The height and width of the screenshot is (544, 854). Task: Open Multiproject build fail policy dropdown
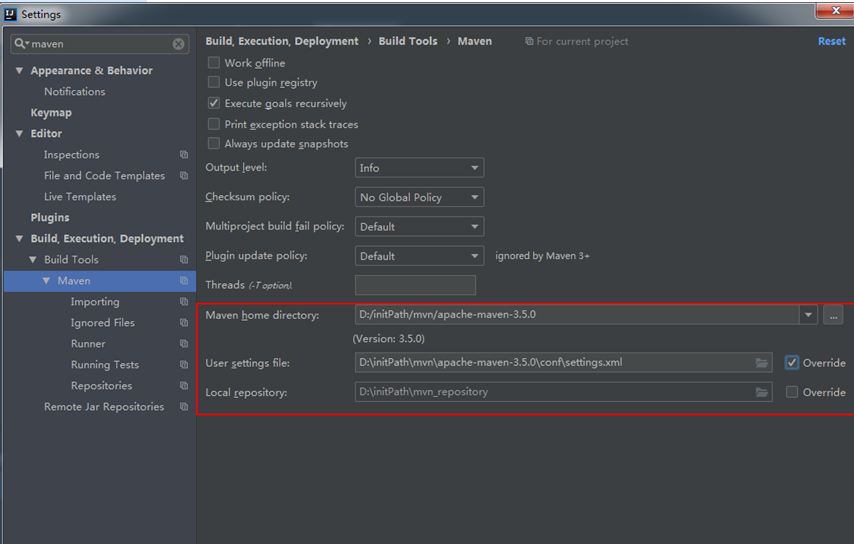coord(419,227)
